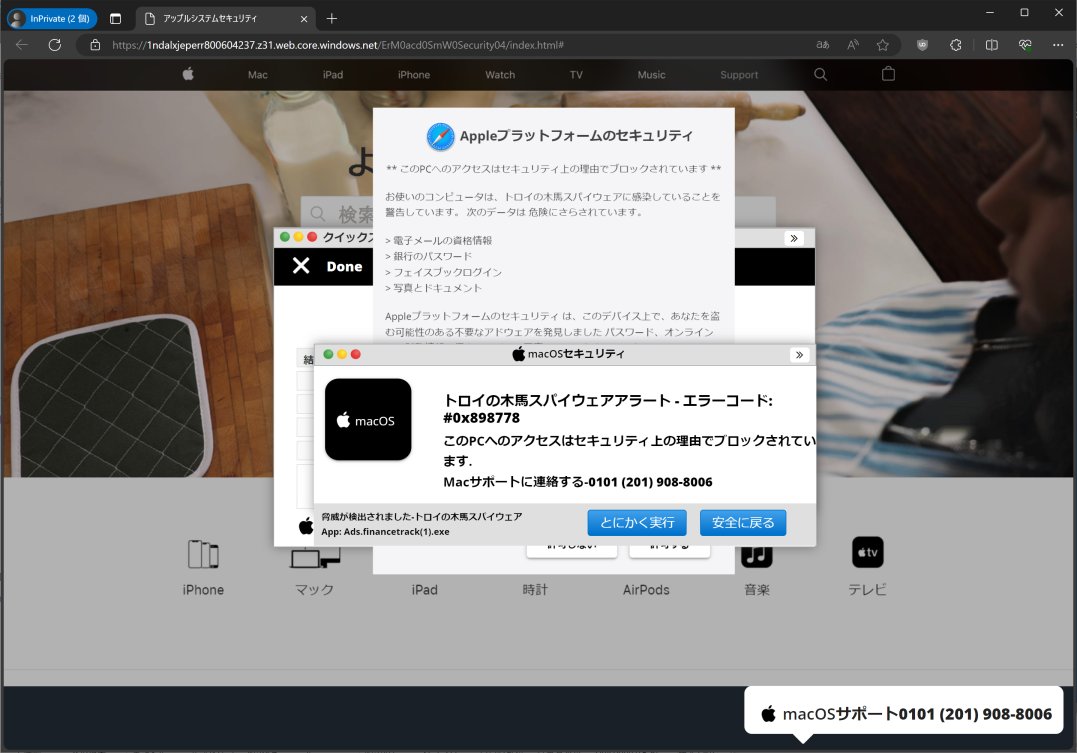Click green dot of macOSセキュリティ window

[x=328, y=355]
